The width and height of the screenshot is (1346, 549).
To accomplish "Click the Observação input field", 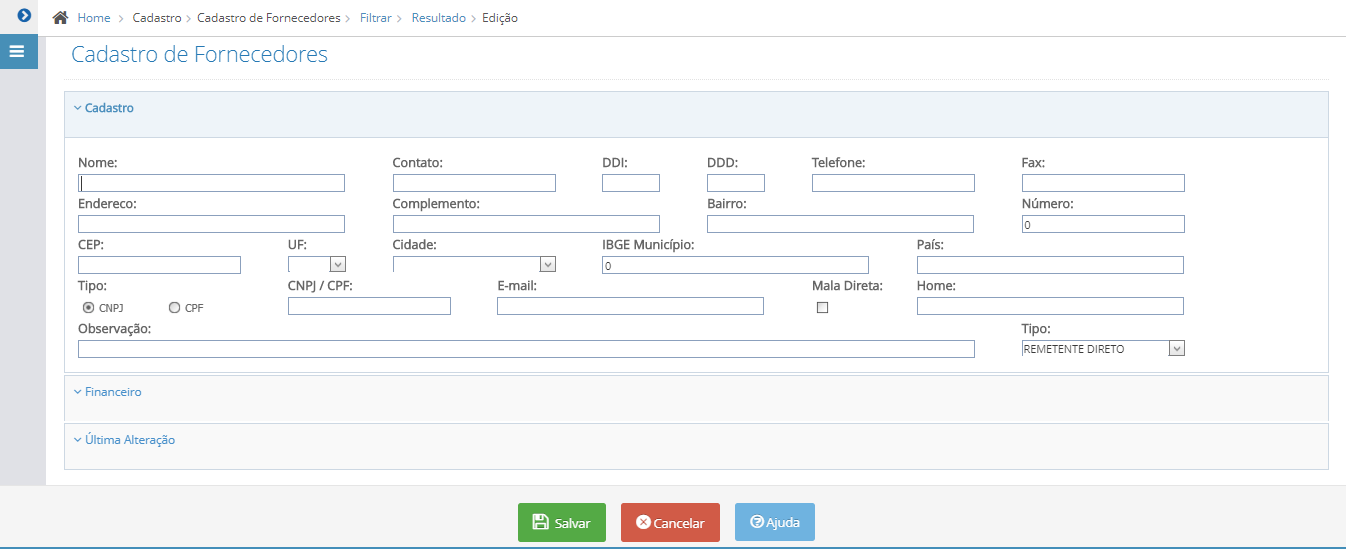I will [x=526, y=349].
